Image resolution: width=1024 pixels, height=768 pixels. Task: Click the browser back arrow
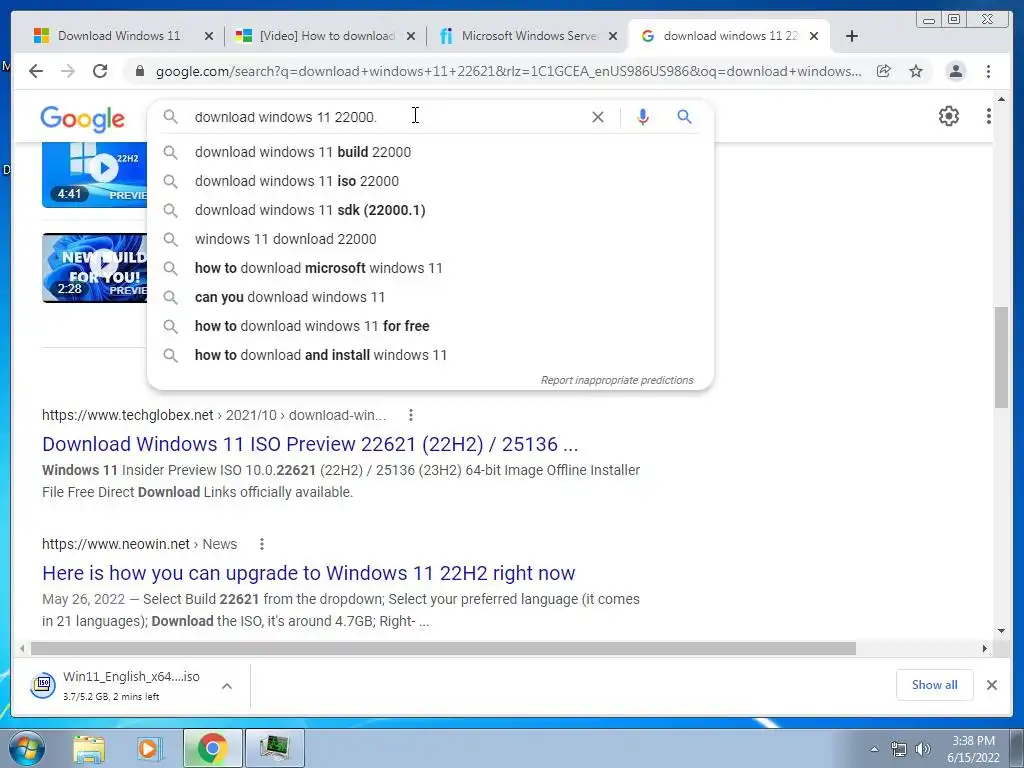pos(36,71)
